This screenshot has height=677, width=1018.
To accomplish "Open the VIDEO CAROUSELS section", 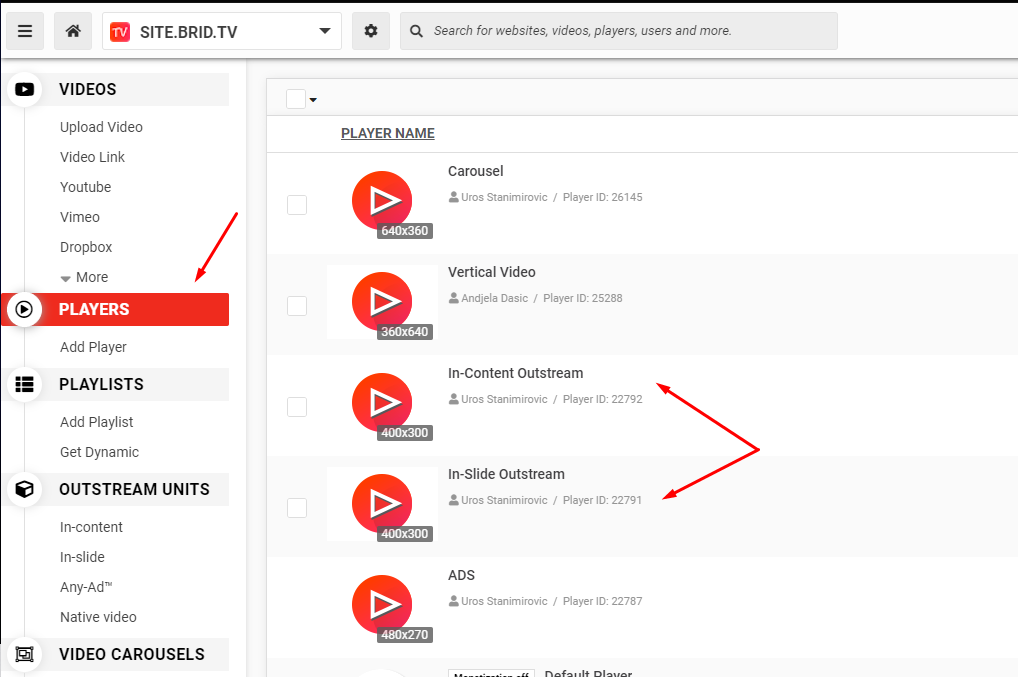I will coord(132,654).
